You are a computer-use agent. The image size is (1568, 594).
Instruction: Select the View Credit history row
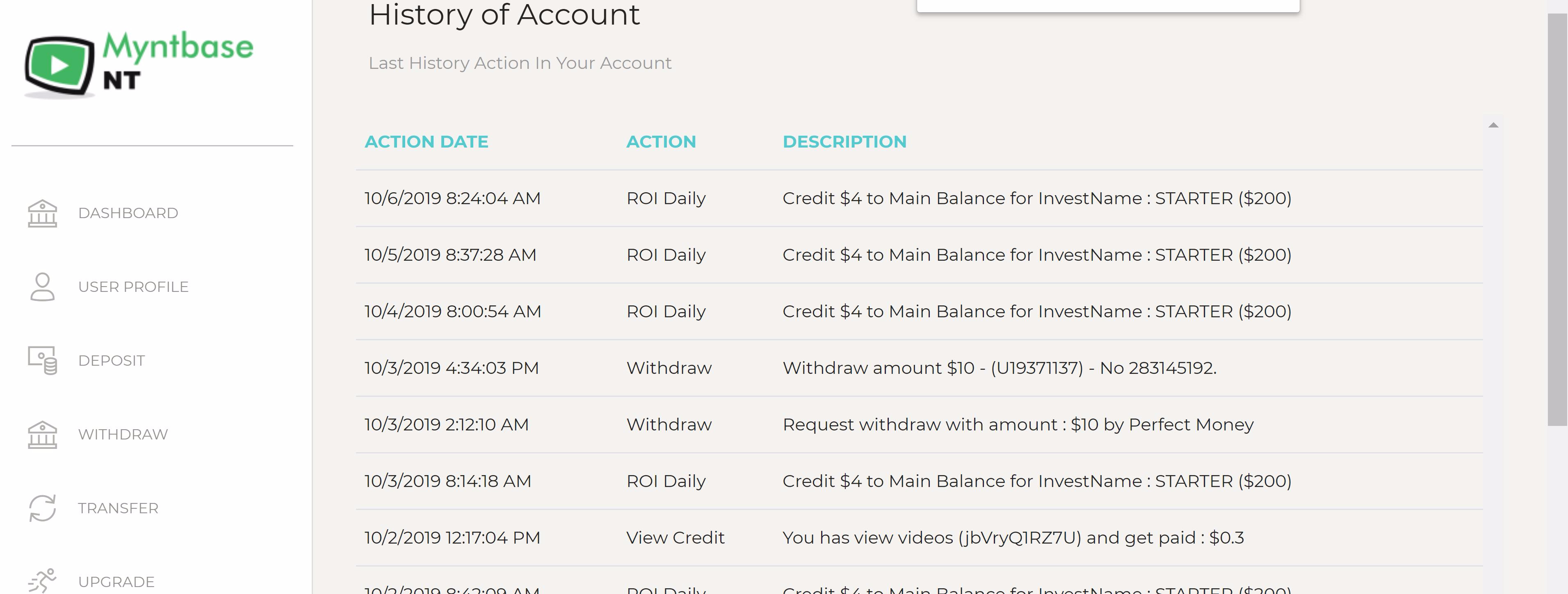[x=919, y=538]
